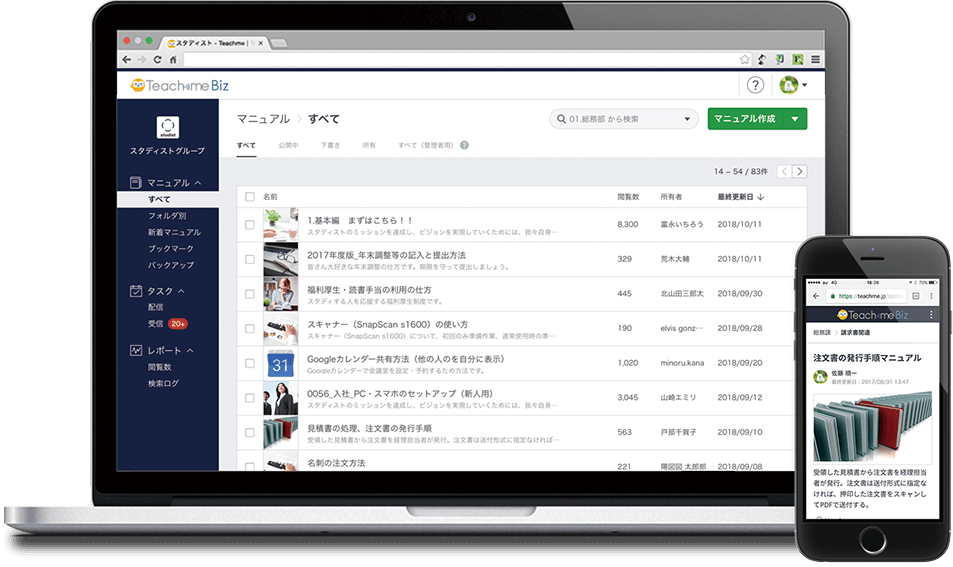Collapse the マニュアル sidebar section
The width and height of the screenshot is (953, 567).
pos(198,183)
